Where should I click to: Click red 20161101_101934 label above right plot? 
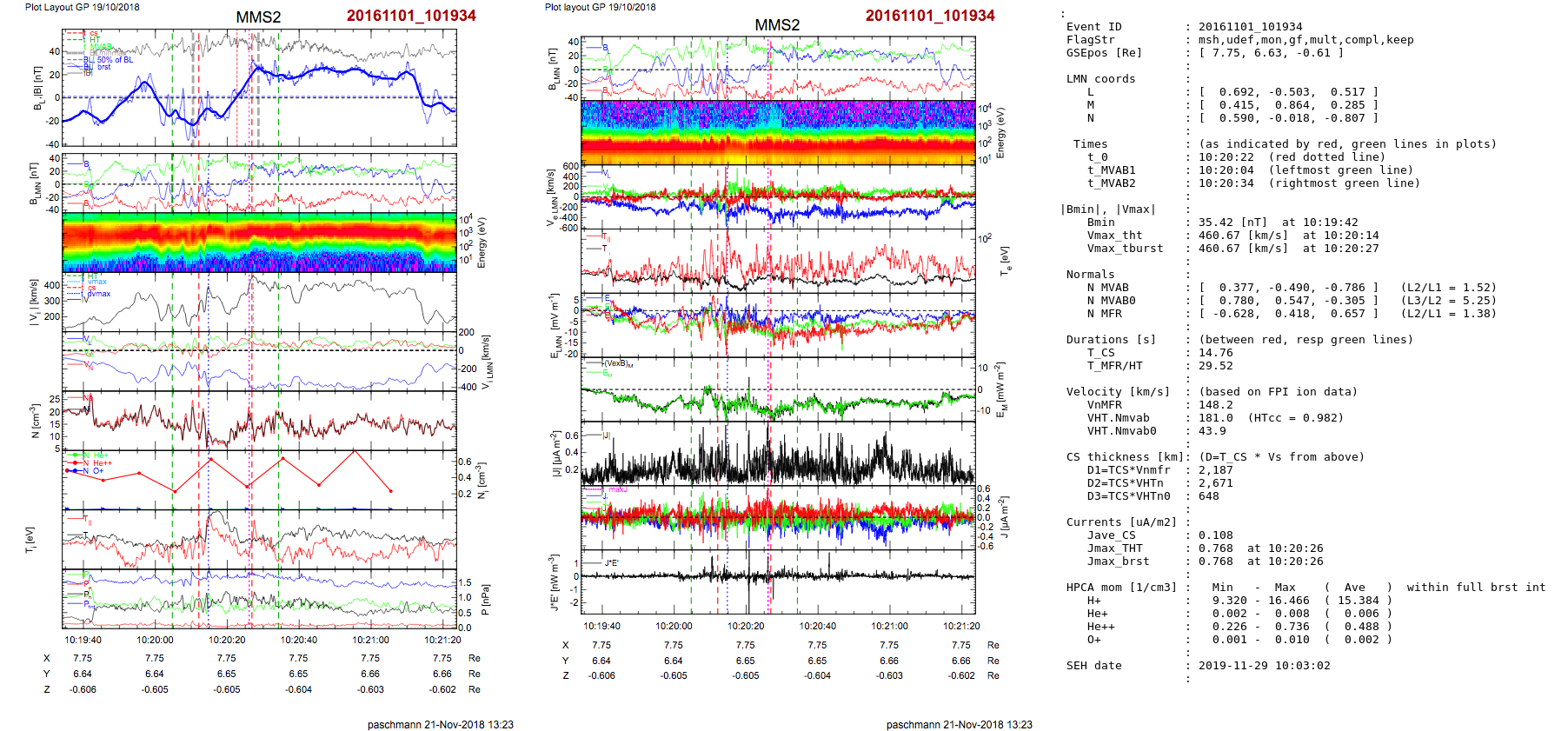coord(929,16)
